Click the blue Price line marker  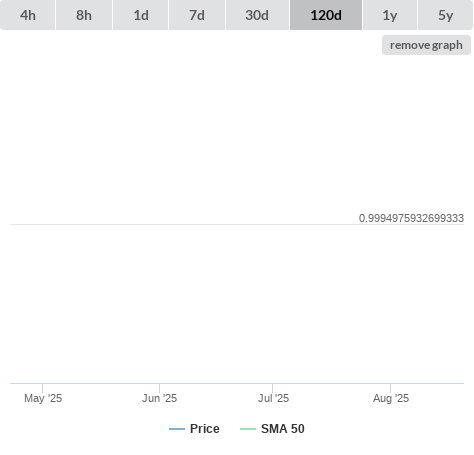(177, 429)
